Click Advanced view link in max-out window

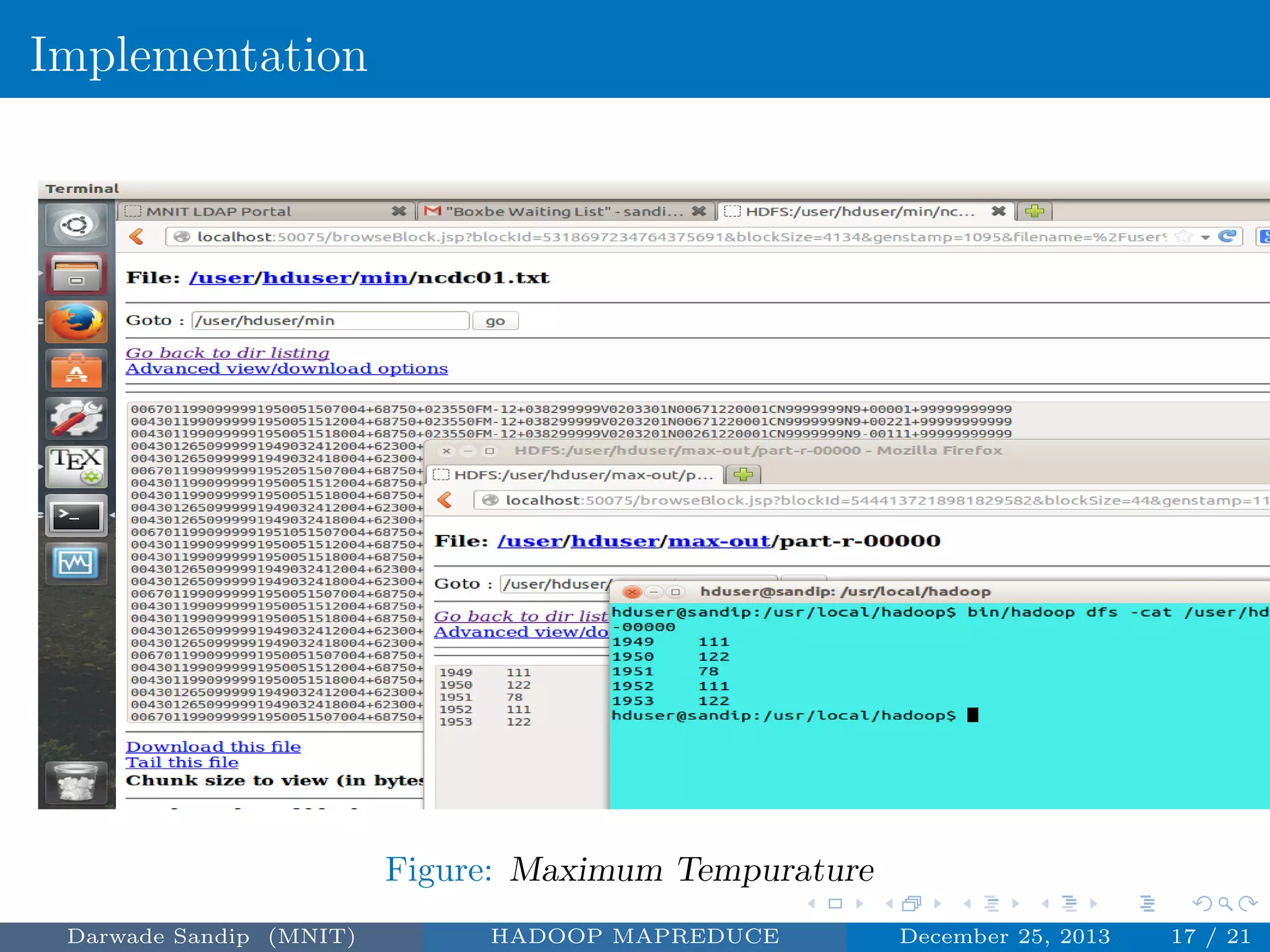tap(522, 632)
